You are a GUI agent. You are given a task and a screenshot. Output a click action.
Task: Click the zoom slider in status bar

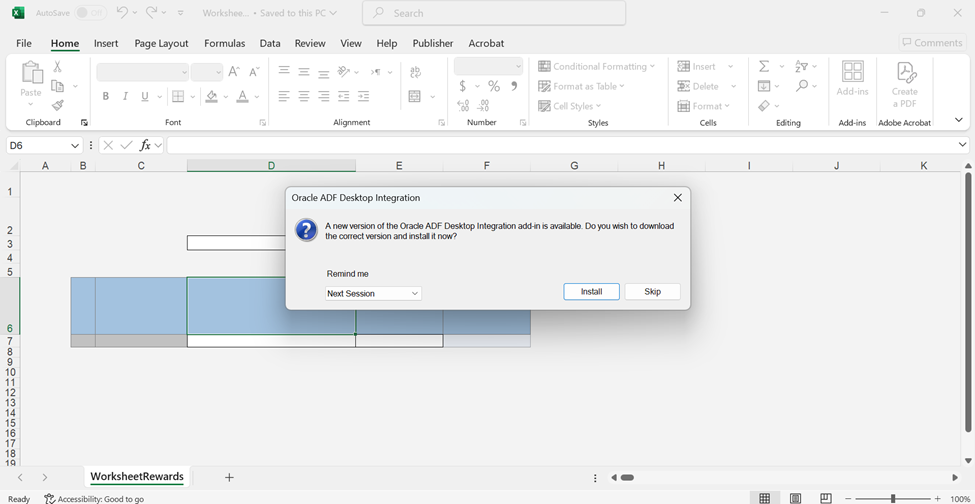[892, 498]
